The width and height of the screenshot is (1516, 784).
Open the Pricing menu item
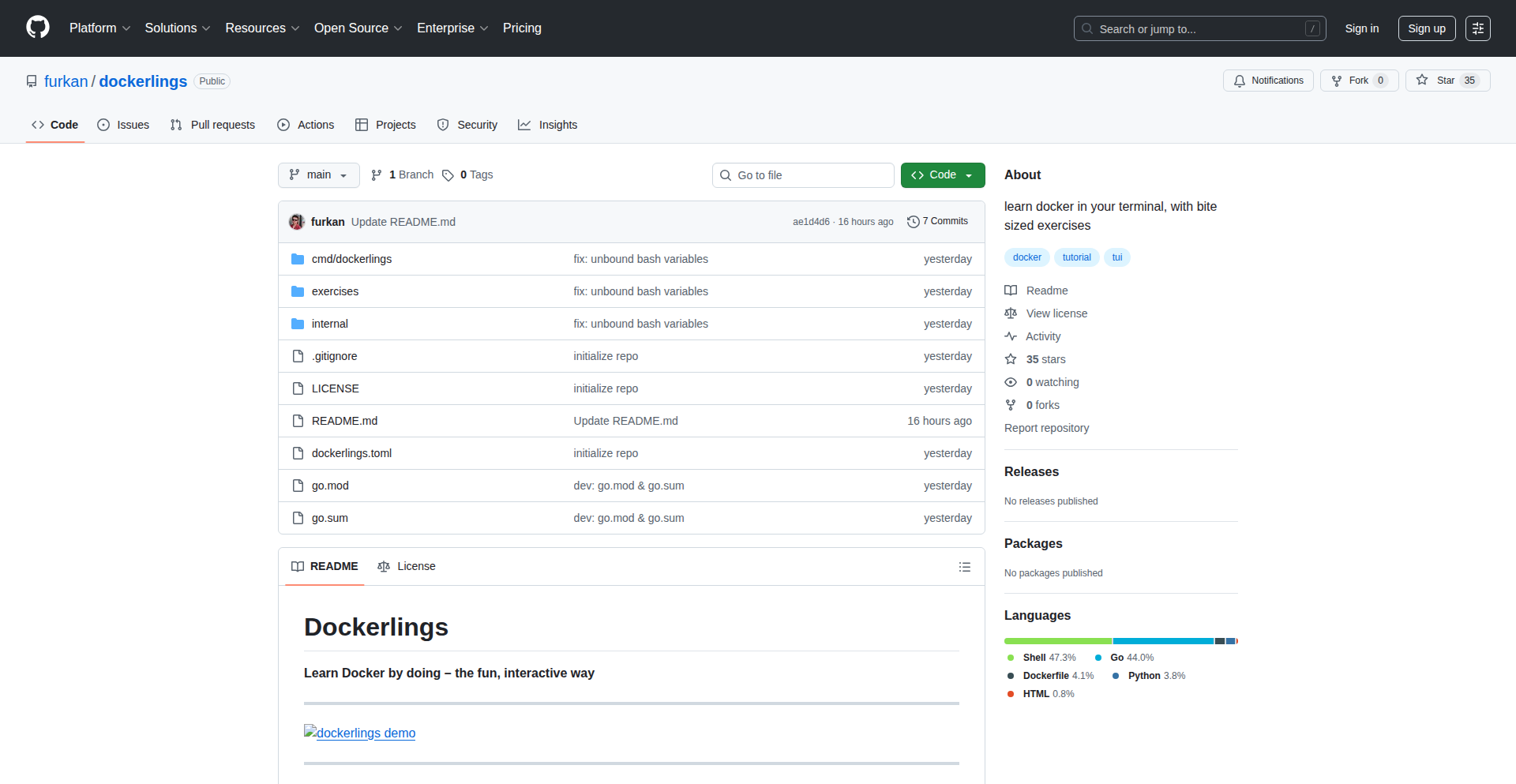522,28
